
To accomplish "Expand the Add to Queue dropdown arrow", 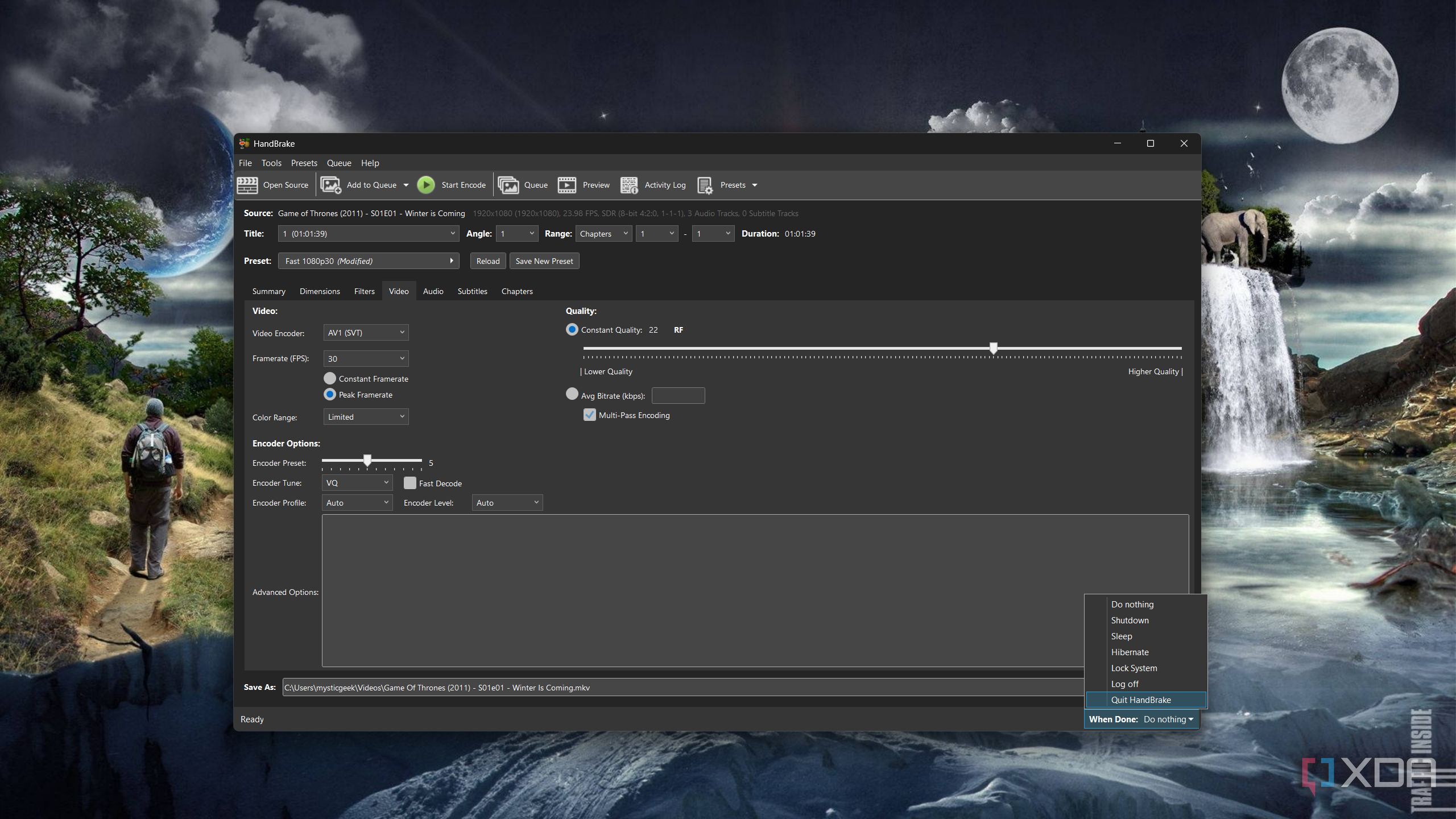I will pyautogui.click(x=406, y=185).
